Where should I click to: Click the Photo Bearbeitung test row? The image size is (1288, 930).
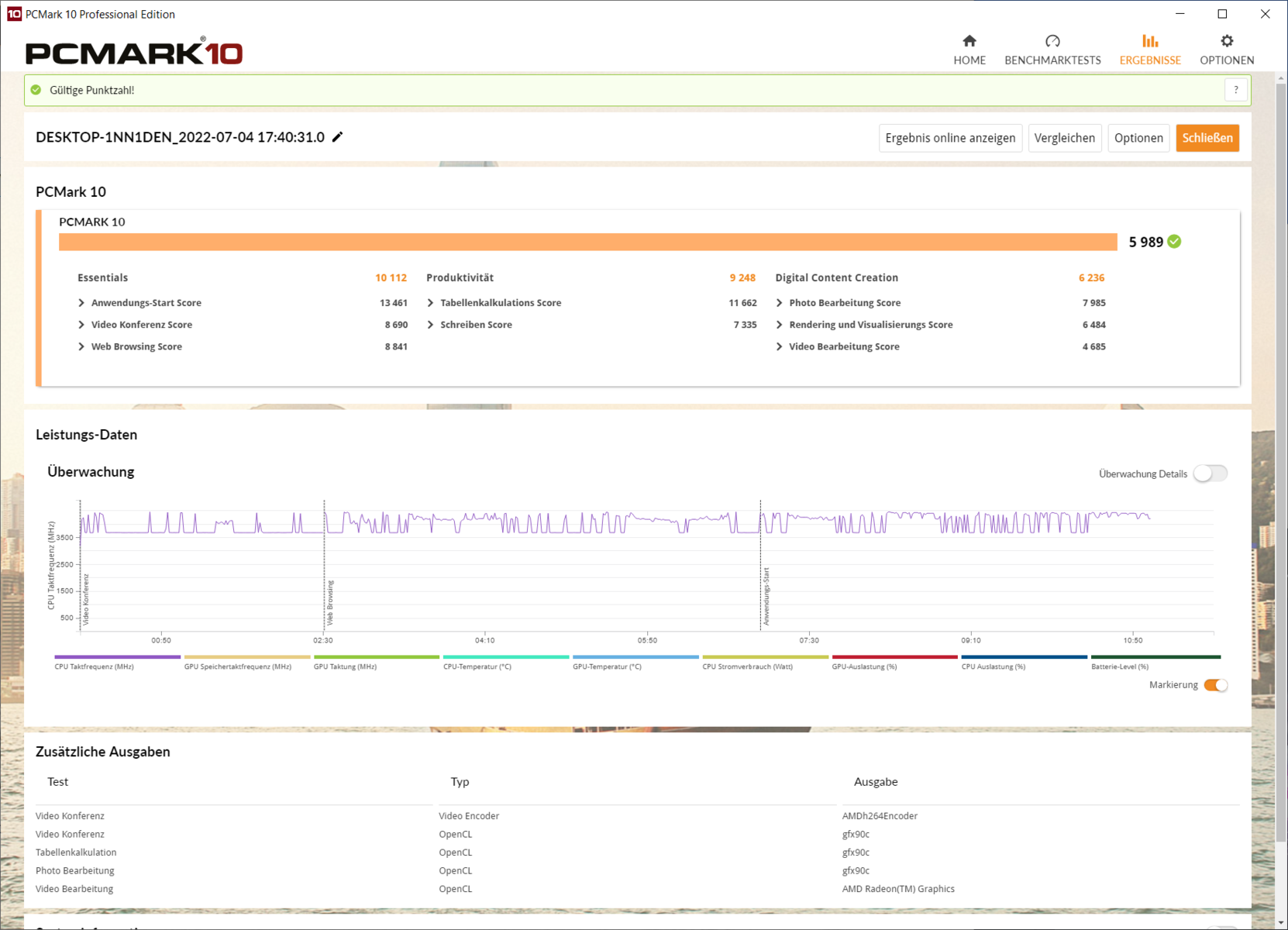74,871
